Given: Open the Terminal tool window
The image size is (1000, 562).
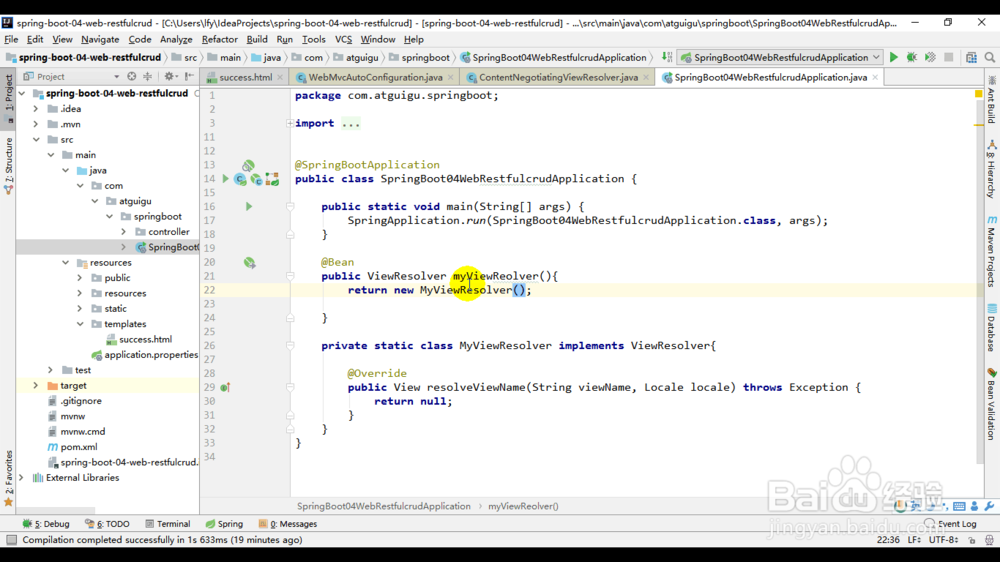Looking at the screenshot, I should coord(168,524).
